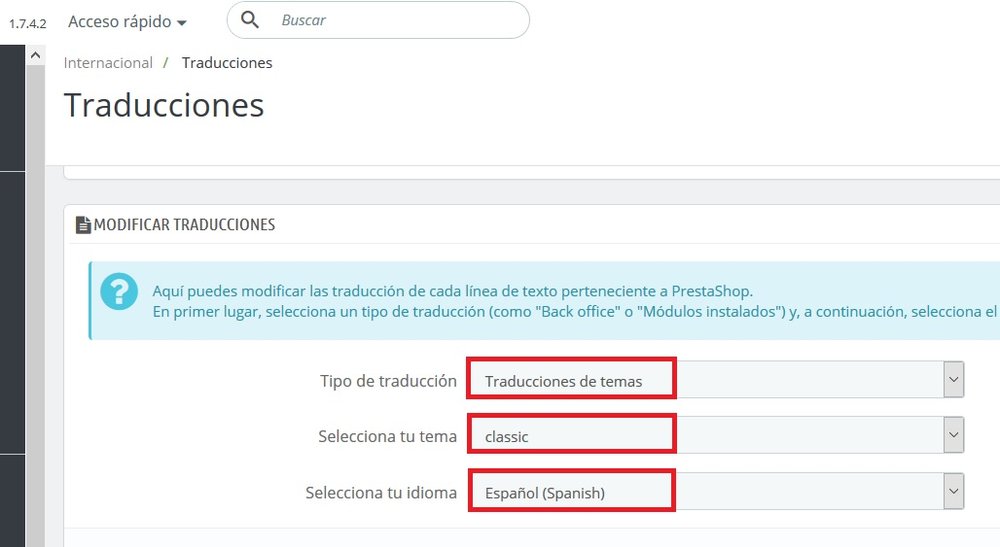Image resolution: width=1000 pixels, height=547 pixels.
Task: Open the Acceso rápido dropdown menu
Action: [x=126, y=22]
